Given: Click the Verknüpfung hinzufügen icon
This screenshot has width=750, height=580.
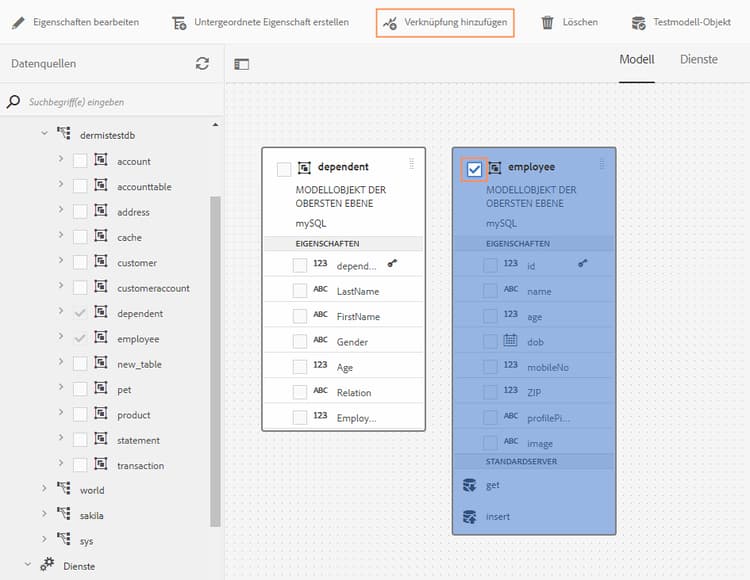Looking at the screenshot, I should click(390, 22).
